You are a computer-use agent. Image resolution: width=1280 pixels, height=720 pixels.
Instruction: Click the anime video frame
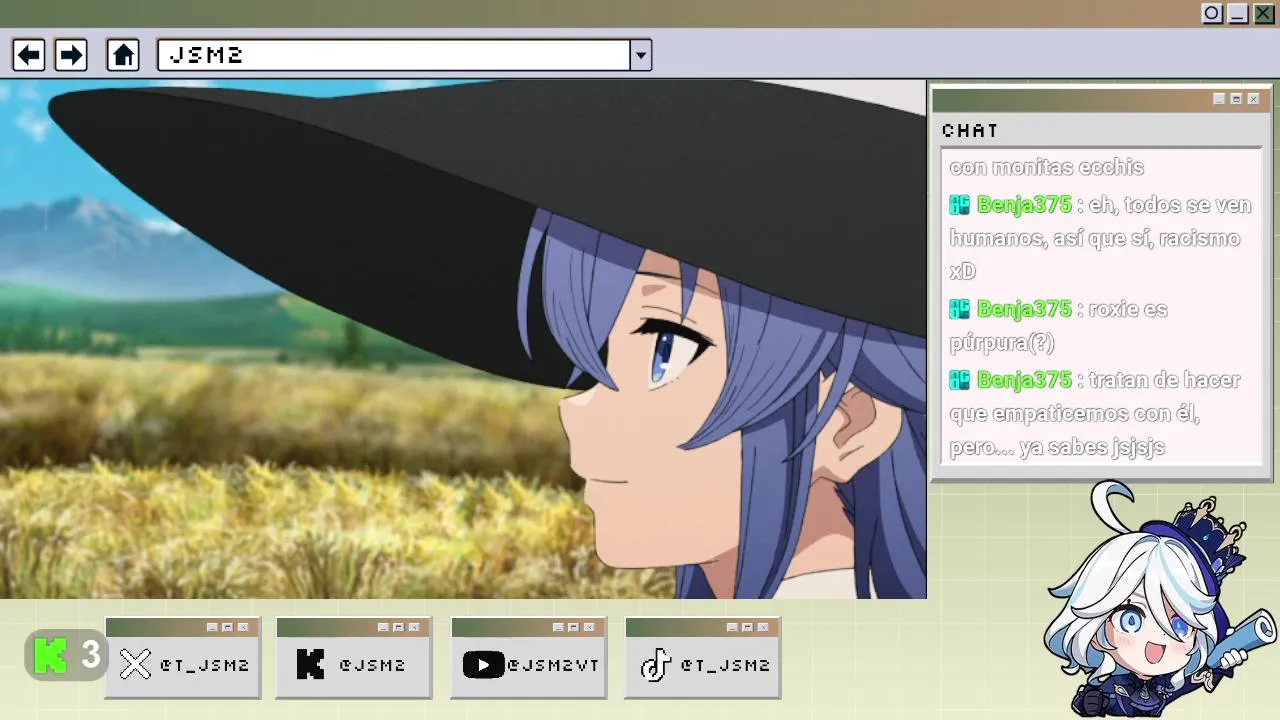tap(463, 339)
